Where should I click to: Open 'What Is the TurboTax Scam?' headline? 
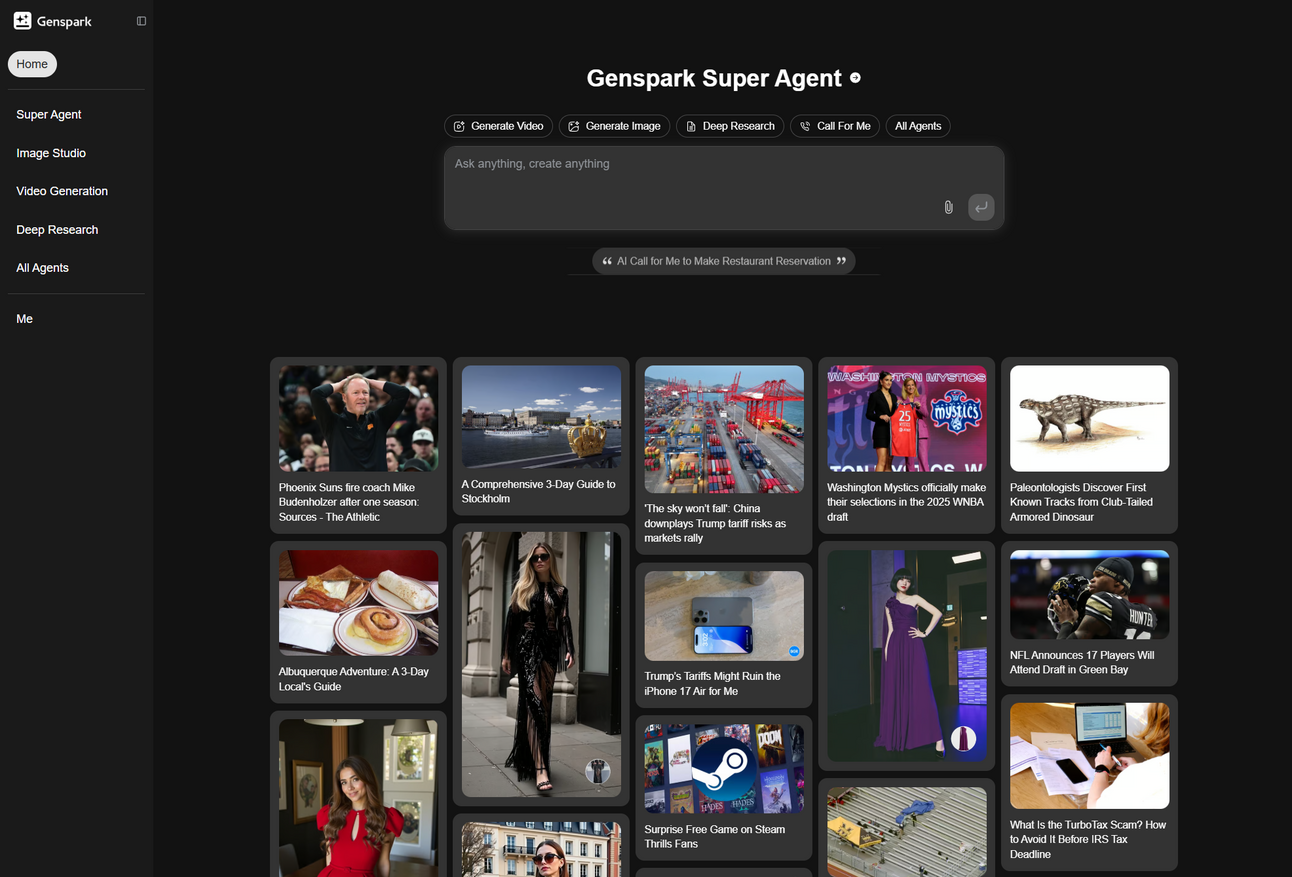(1088, 840)
